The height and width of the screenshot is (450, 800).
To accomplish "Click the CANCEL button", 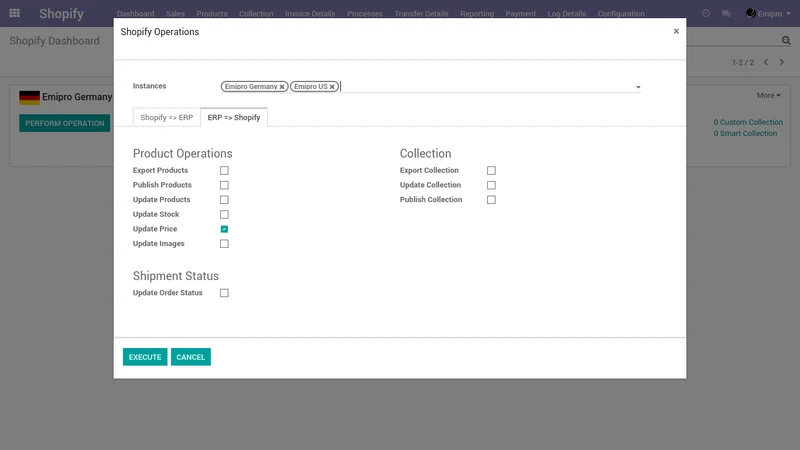I will [x=191, y=357].
